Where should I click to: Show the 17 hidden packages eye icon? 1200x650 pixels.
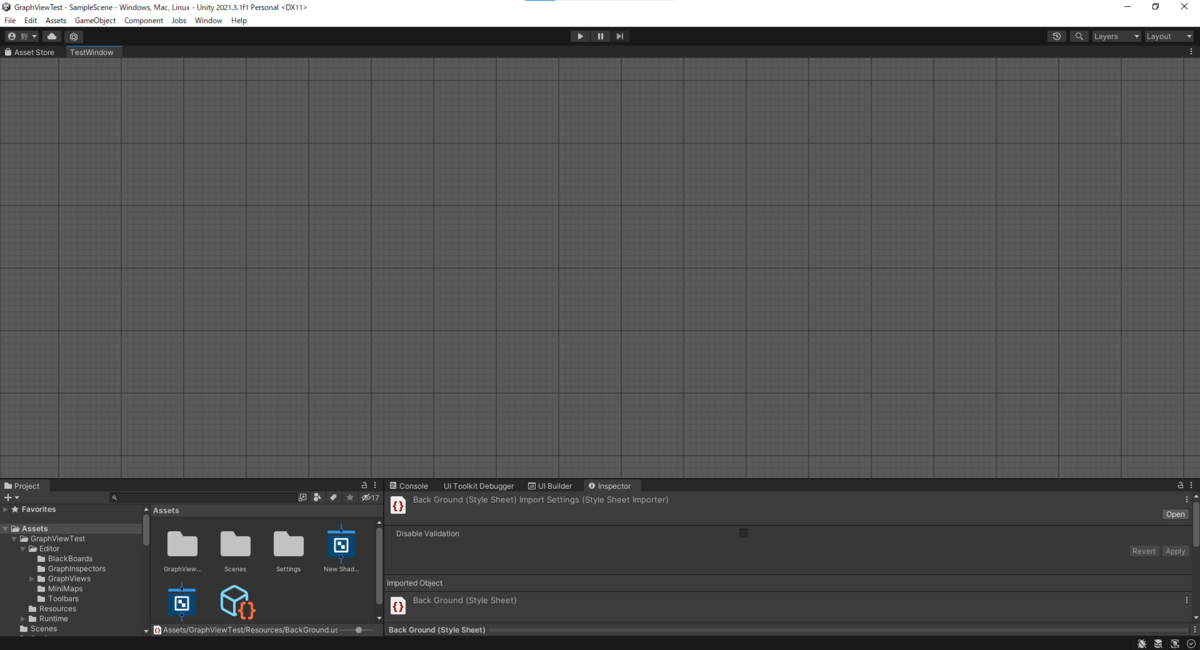tap(366, 497)
